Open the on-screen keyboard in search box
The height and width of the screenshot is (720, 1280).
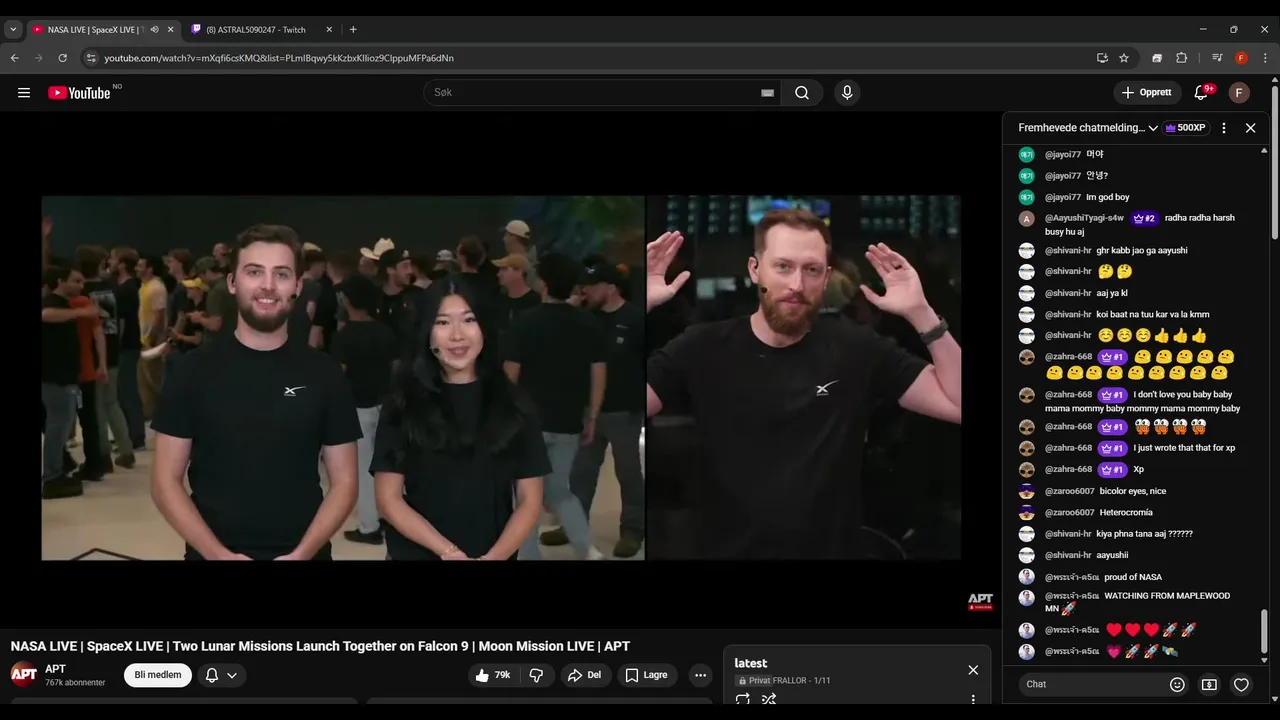pyautogui.click(x=767, y=93)
